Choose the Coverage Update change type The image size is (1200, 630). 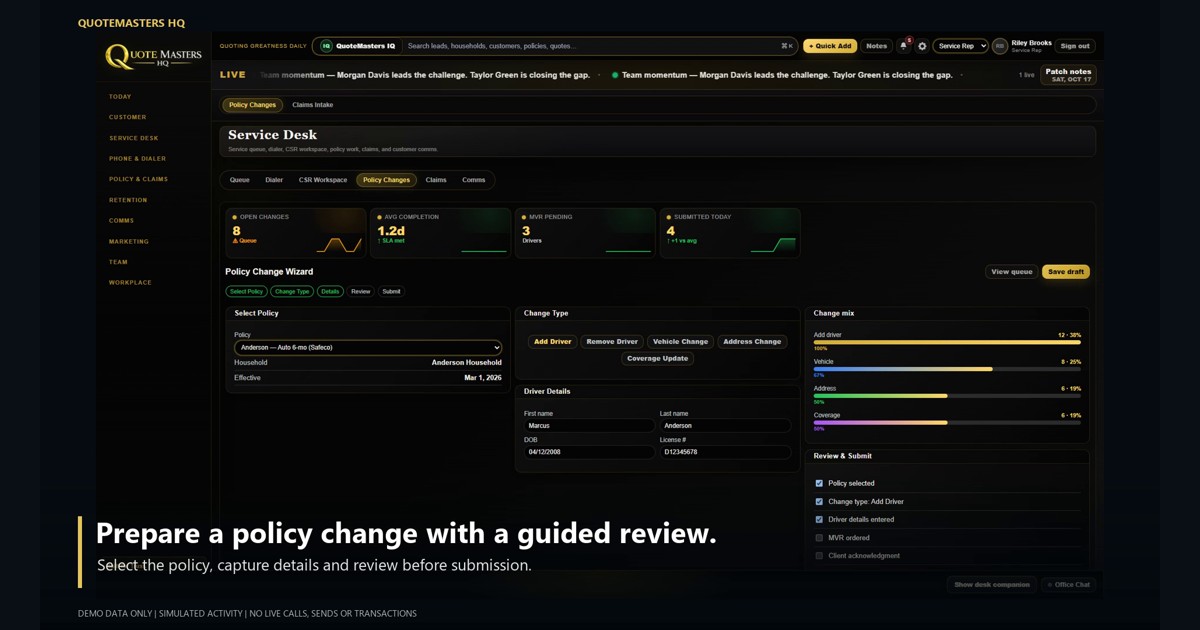click(x=658, y=359)
